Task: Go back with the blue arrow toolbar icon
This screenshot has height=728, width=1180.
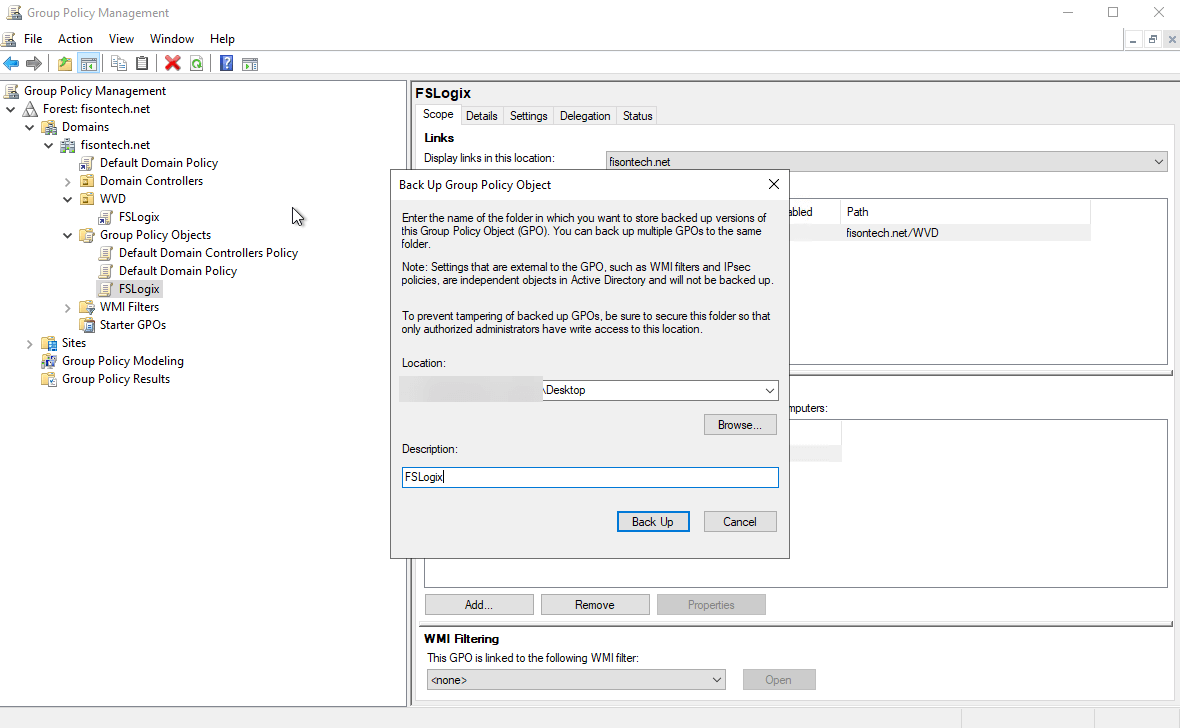Action: 11,63
